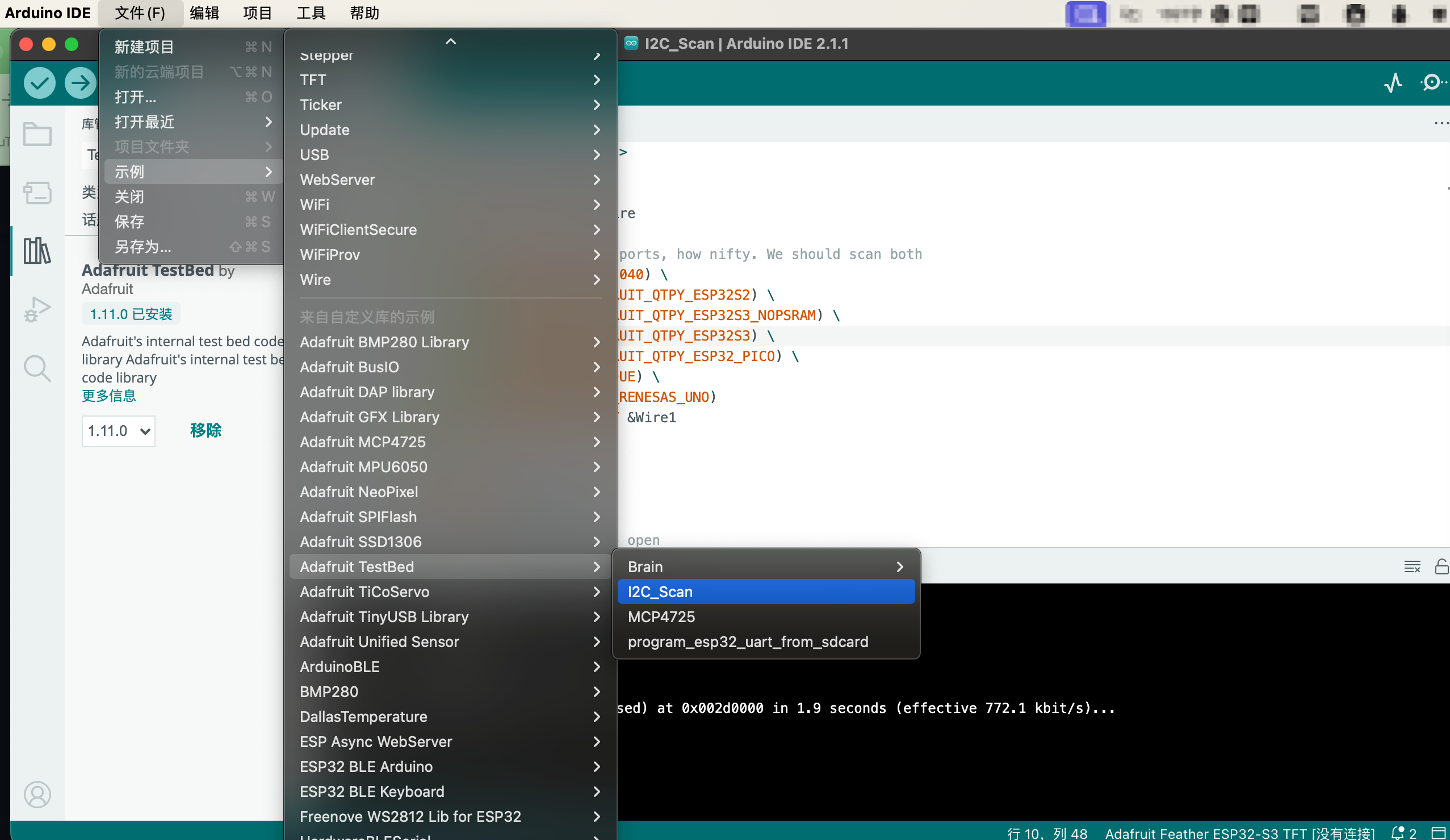Expand the Adafruit NeoPixel examples

tap(451, 492)
